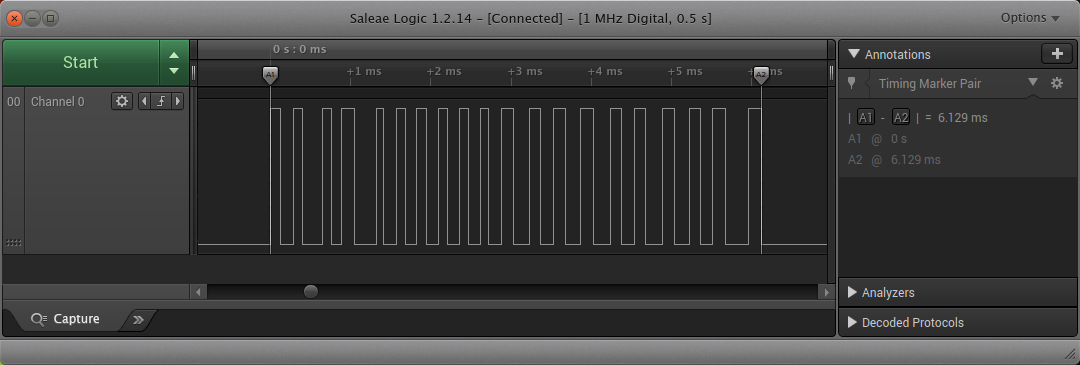Add a new annotation with plus button
This screenshot has width=1080, height=365.
1057,54
